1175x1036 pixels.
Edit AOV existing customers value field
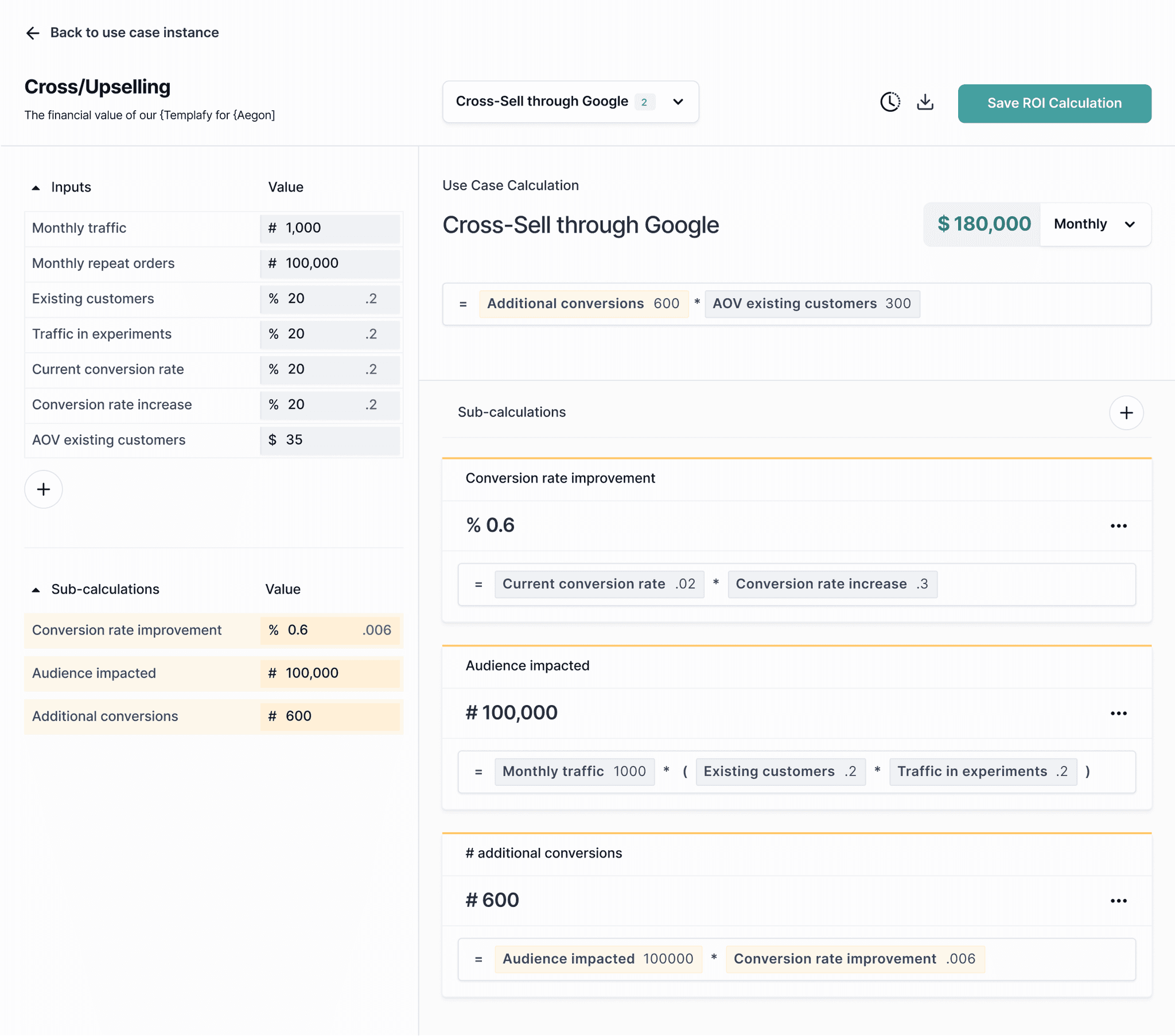[x=330, y=441]
